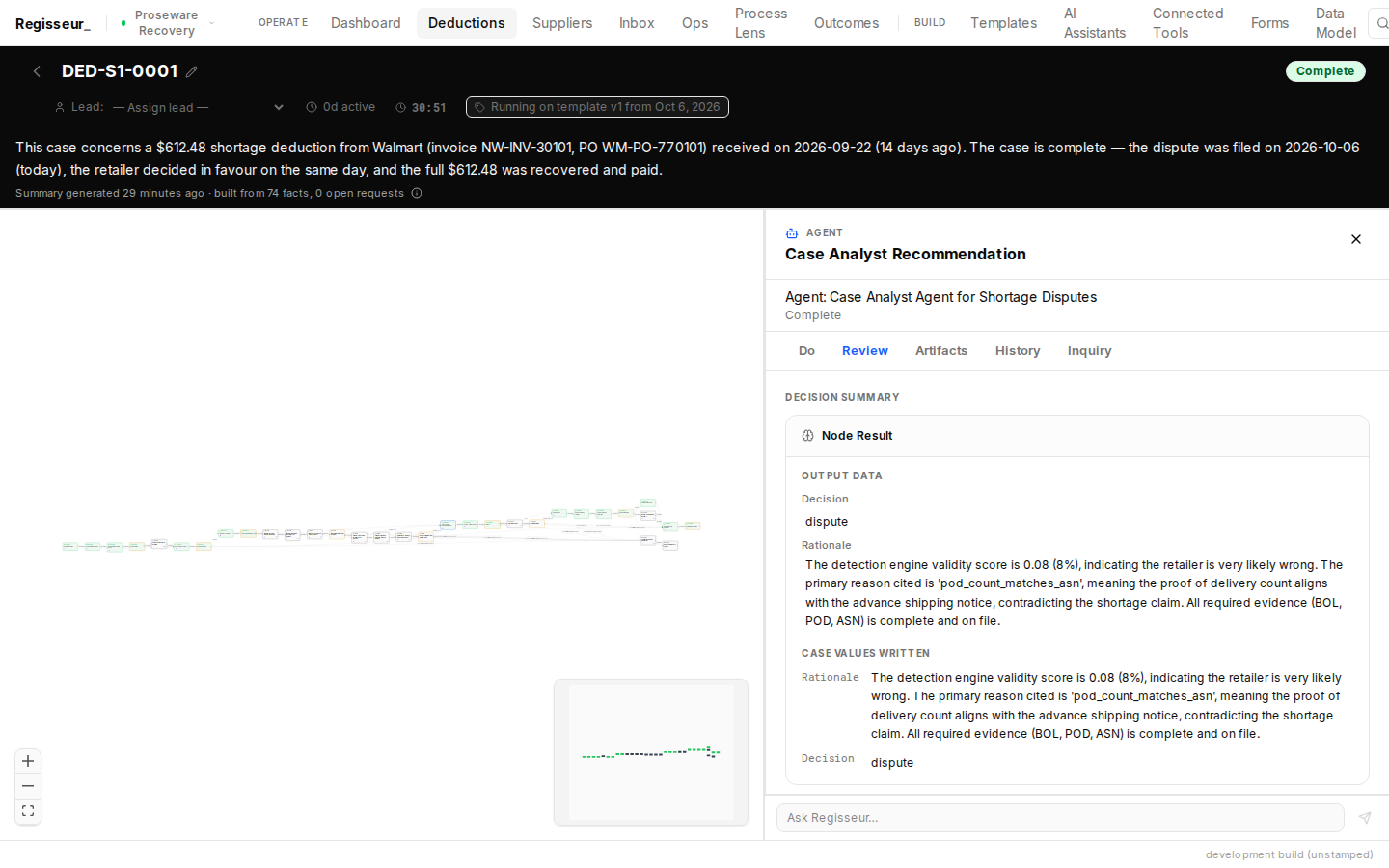1389x868 pixels.
Task: Click the Node Result card header
Action: 1077,436
